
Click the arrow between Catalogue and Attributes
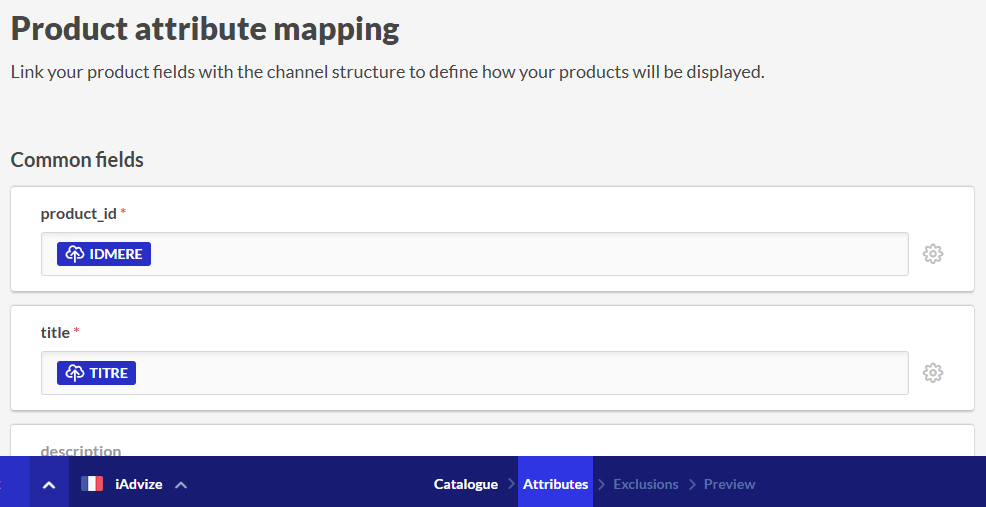[511, 485]
